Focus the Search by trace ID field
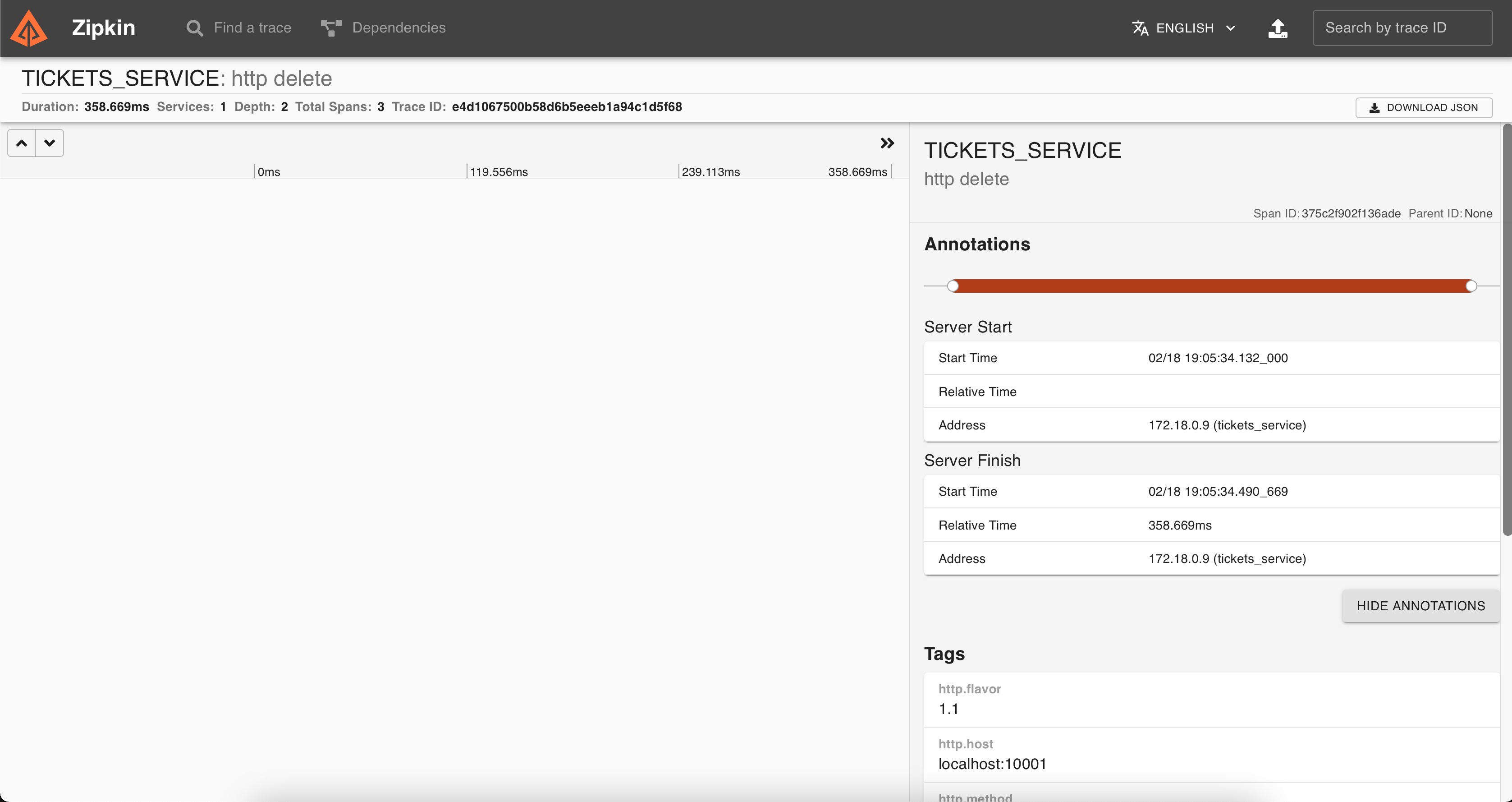Viewport: 1512px width, 802px height. click(1402, 28)
